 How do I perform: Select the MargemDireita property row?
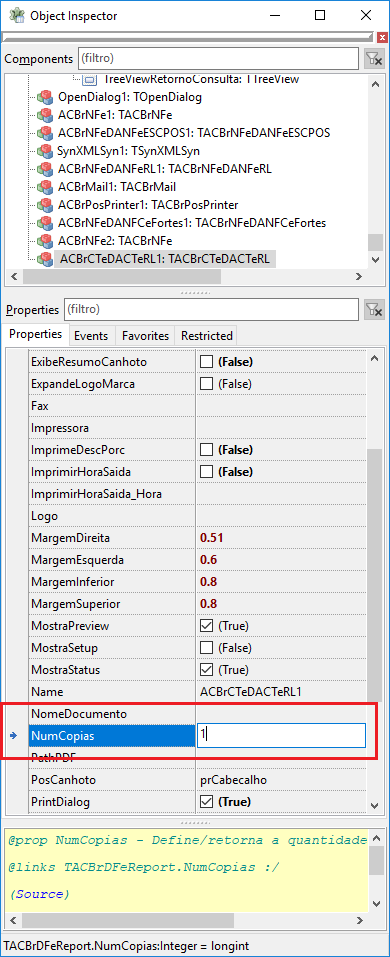(x=197, y=538)
